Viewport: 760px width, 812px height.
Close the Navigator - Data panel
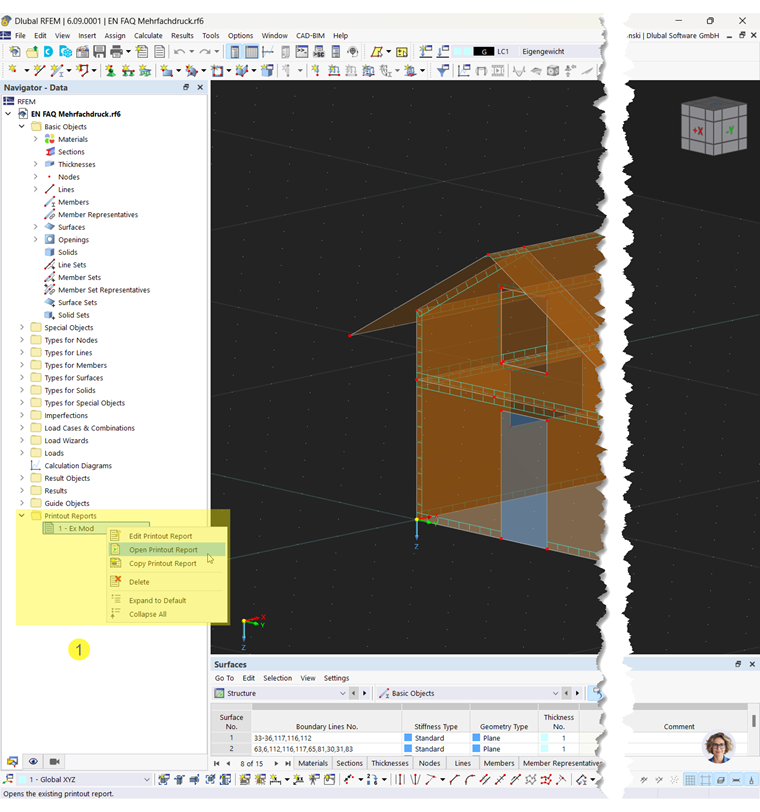(x=200, y=88)
